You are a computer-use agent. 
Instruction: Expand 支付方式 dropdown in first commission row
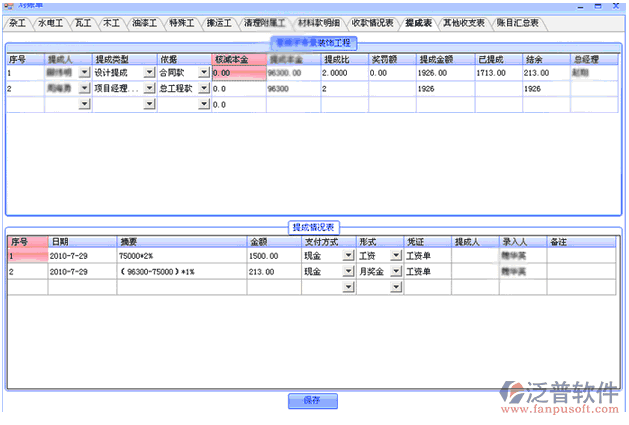point(349,256)
